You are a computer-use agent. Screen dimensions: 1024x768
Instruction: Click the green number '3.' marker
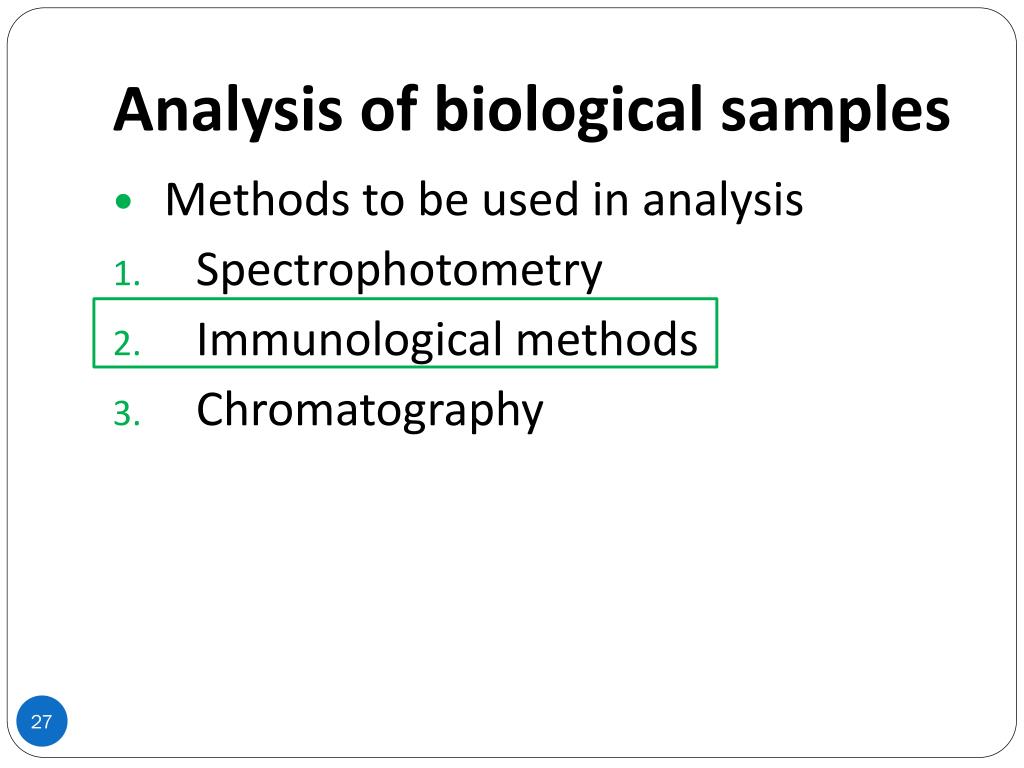pyautogui.click(x=127, y=414)
